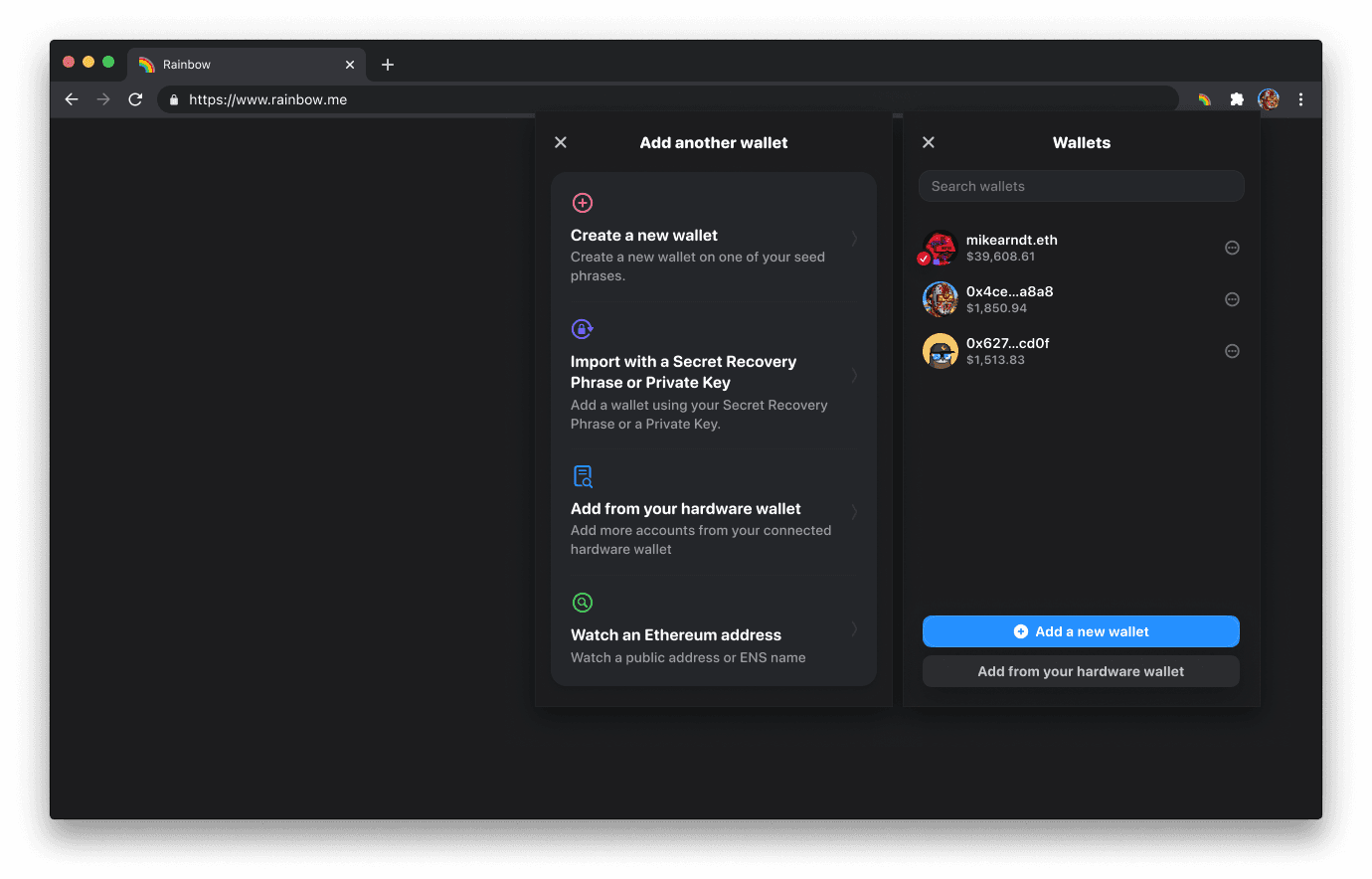The image size is (1372, 879).
Task: Click the macOS green fullscreen button
Action: (x=108, y=62)
